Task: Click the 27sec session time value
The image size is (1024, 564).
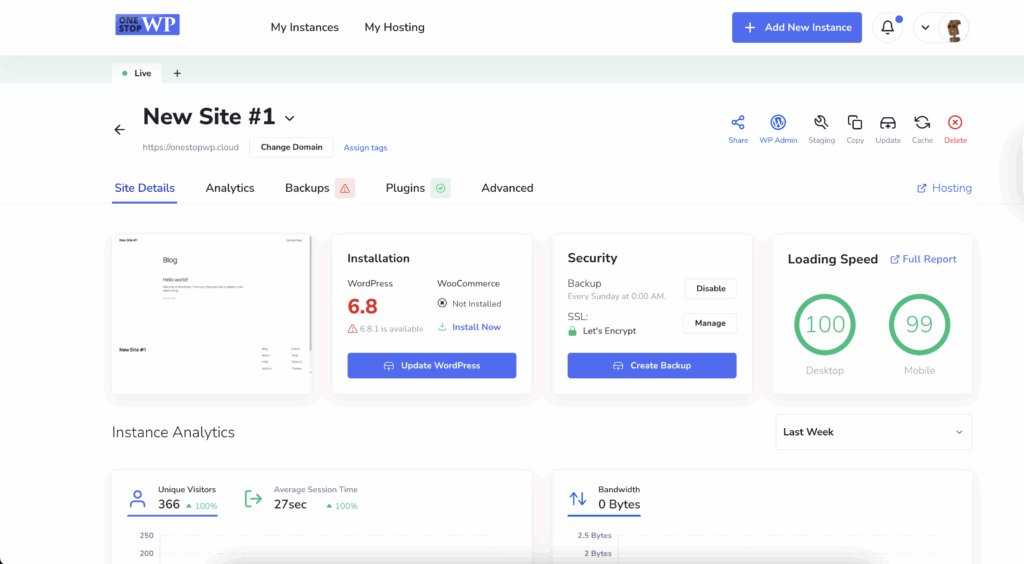Action: click(290, 505)
